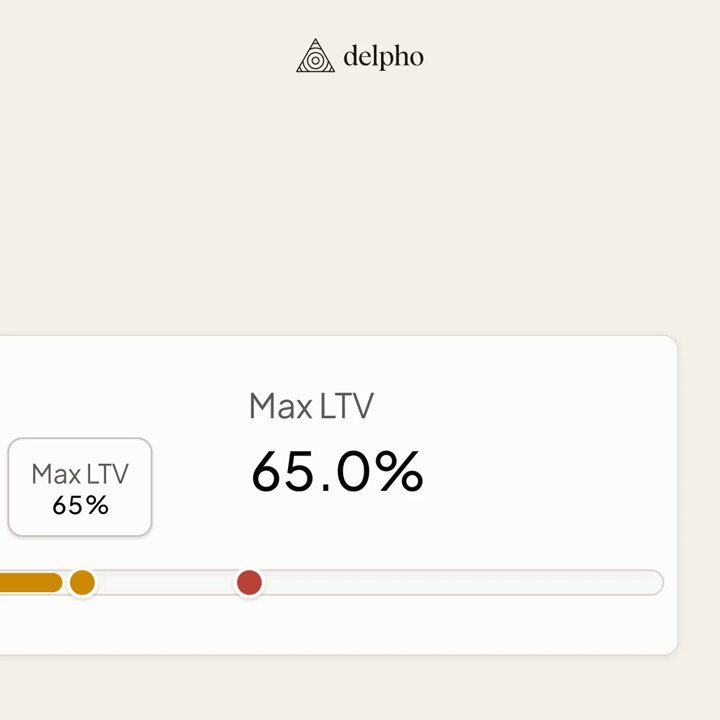Click the track between orange and red dots

point(166,582)
